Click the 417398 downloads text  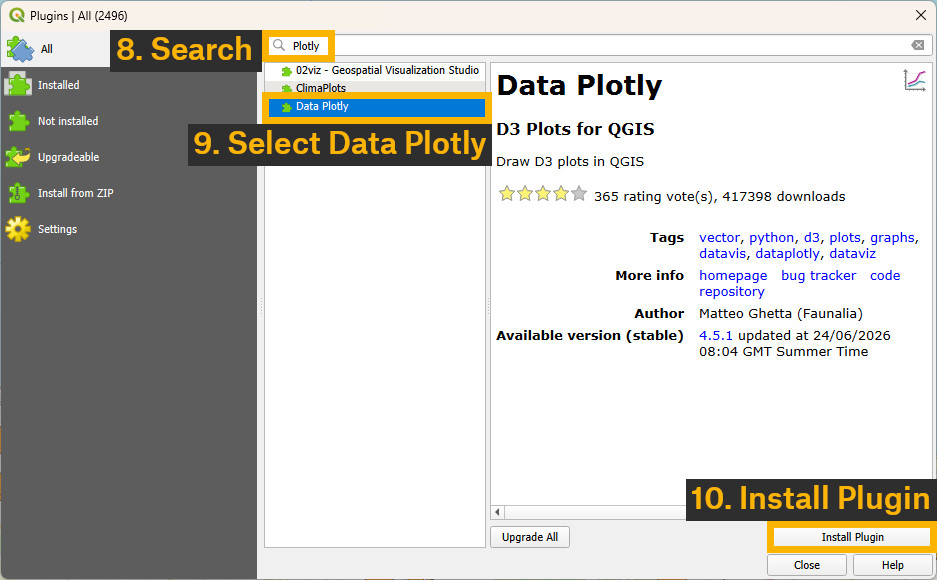click(783, 197)
